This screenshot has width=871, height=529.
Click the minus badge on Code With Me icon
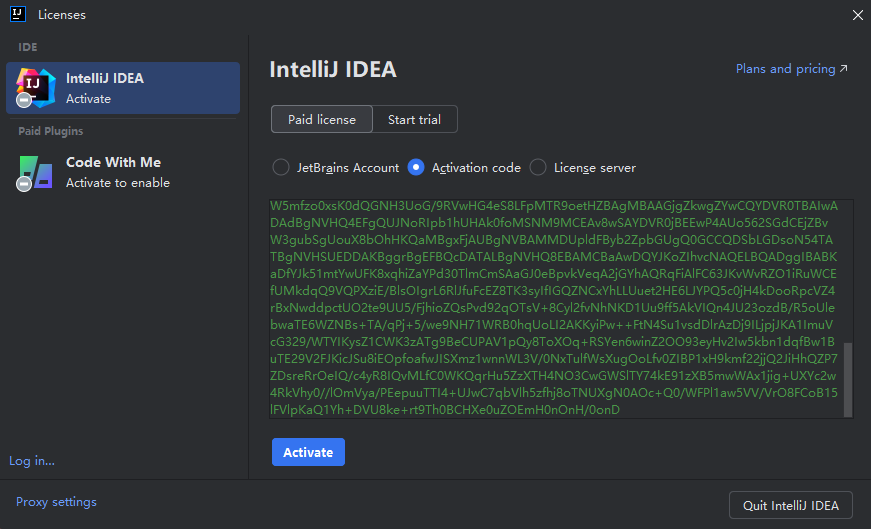24,184
